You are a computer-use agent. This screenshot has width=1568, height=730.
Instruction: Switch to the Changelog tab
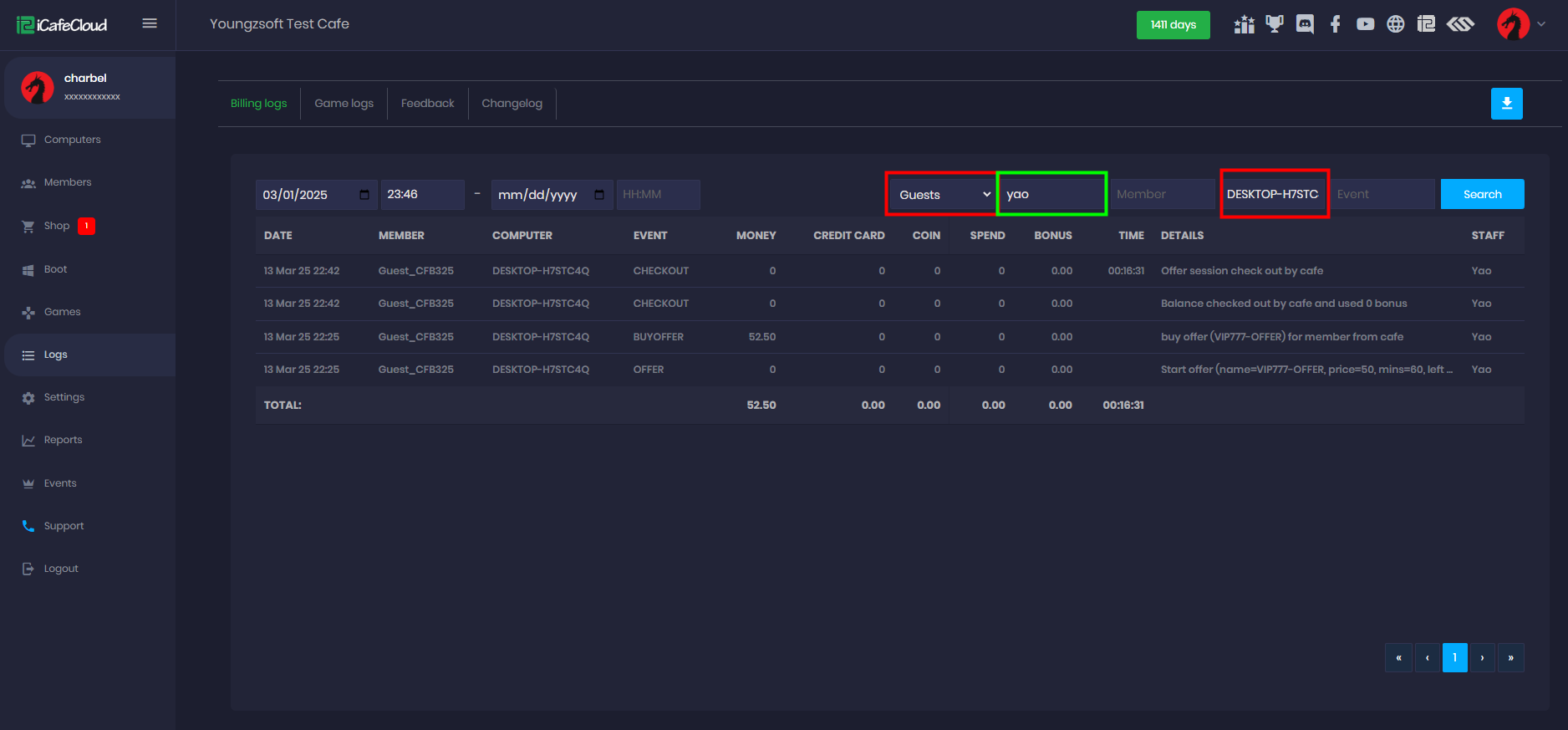tap(512, 104)
